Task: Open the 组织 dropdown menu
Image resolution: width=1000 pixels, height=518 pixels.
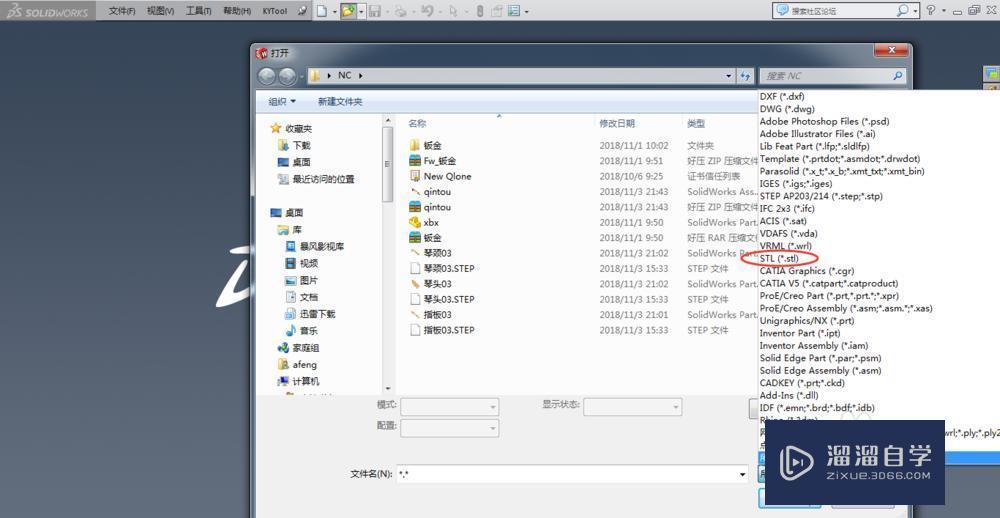Action: pos(282,101)
